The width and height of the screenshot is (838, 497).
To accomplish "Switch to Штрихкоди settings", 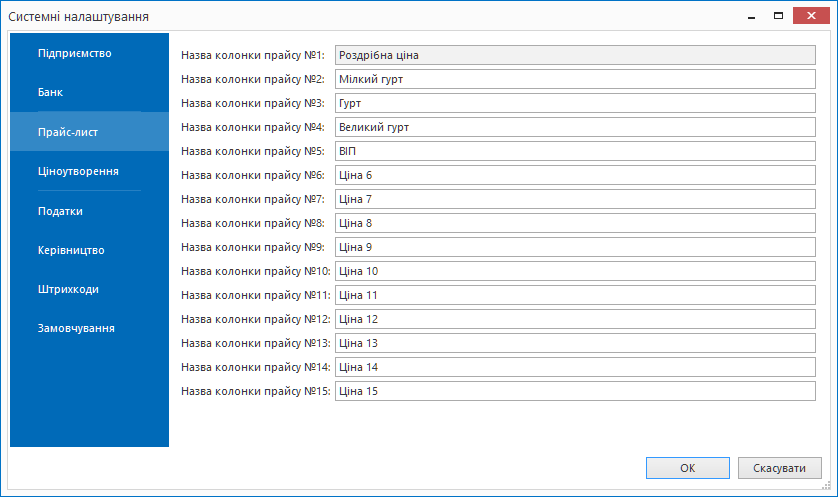I will click(x=68, y=289).
